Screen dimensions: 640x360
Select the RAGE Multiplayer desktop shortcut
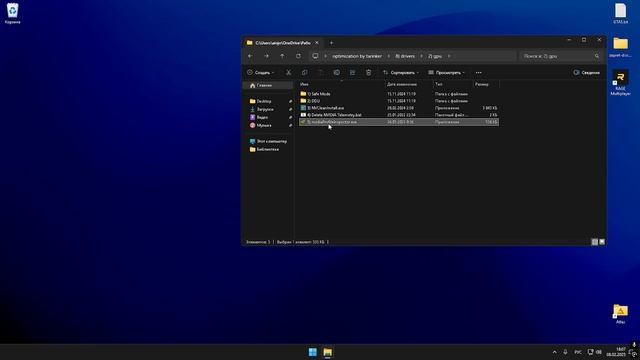point(620,83)
